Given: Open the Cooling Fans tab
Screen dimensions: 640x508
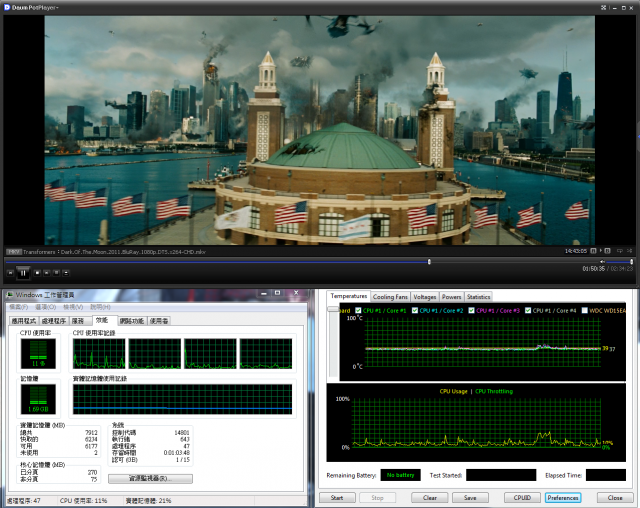Looking at the screenshot, I should [390, 297].
